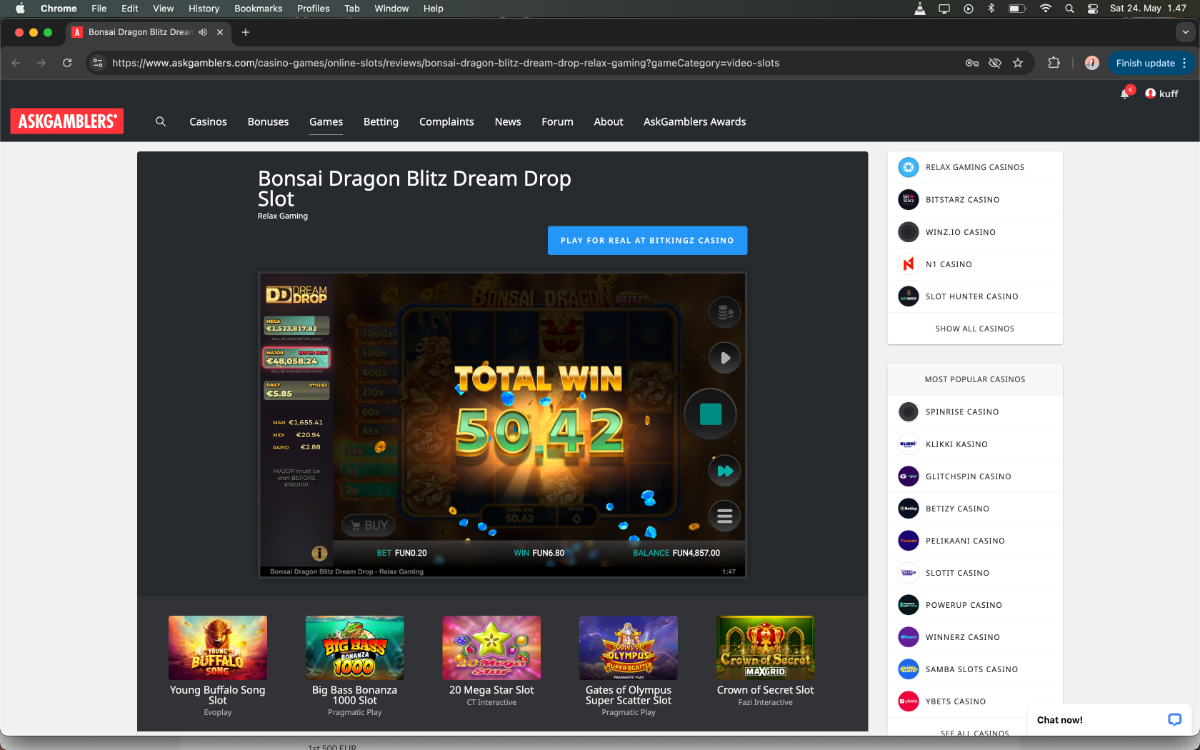Open a new browser tab

(246, 32)
